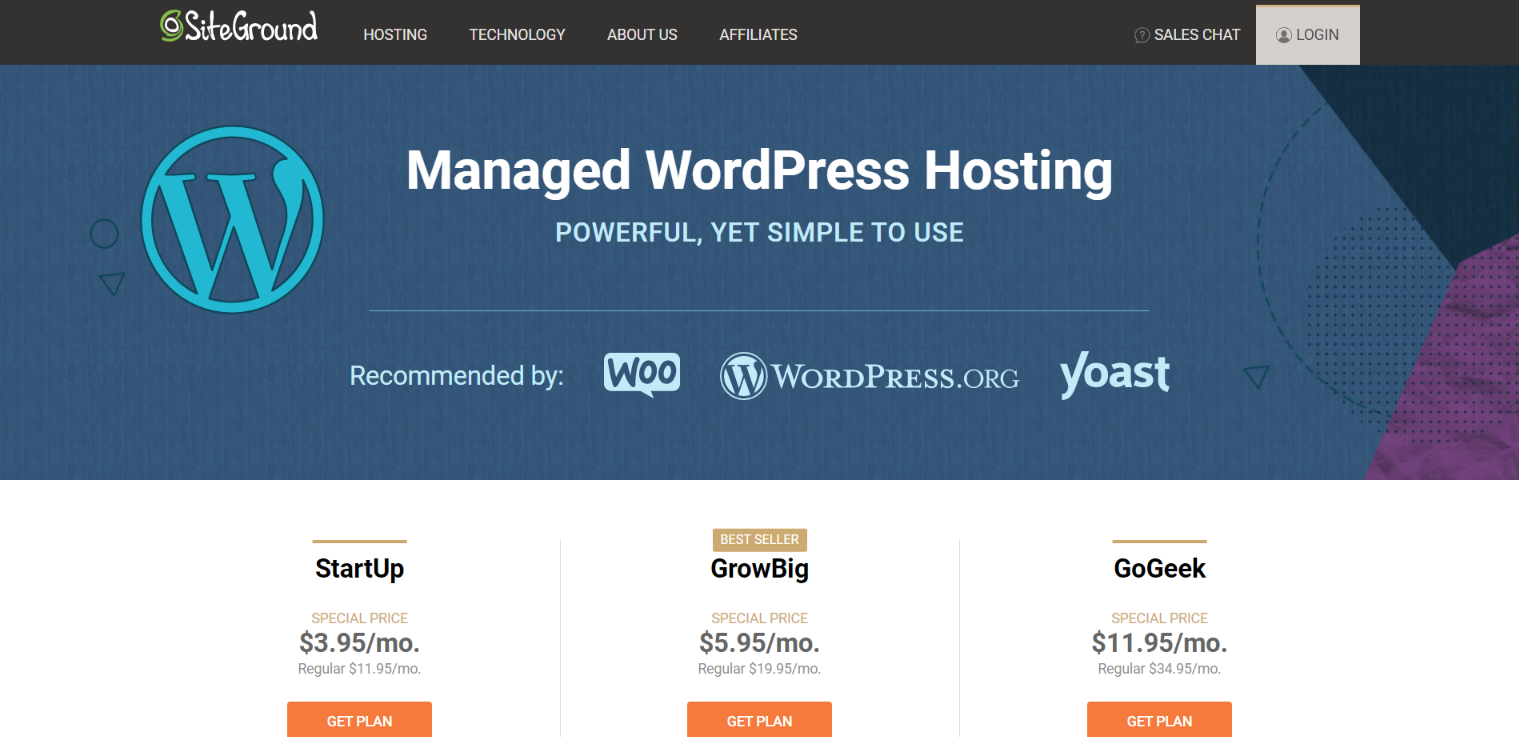Open the Affiliates page
This screenshot has height=737, width=1519.
pos(758,34)
